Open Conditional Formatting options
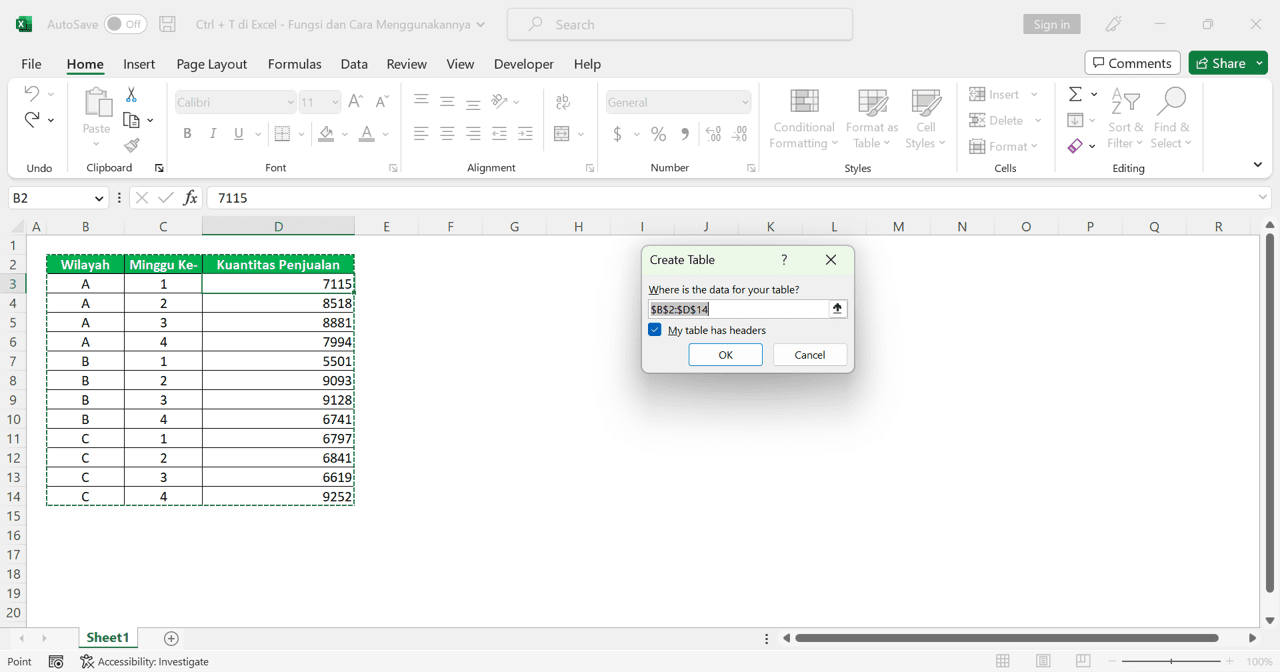1280x672 pixels. click(803, 118)
